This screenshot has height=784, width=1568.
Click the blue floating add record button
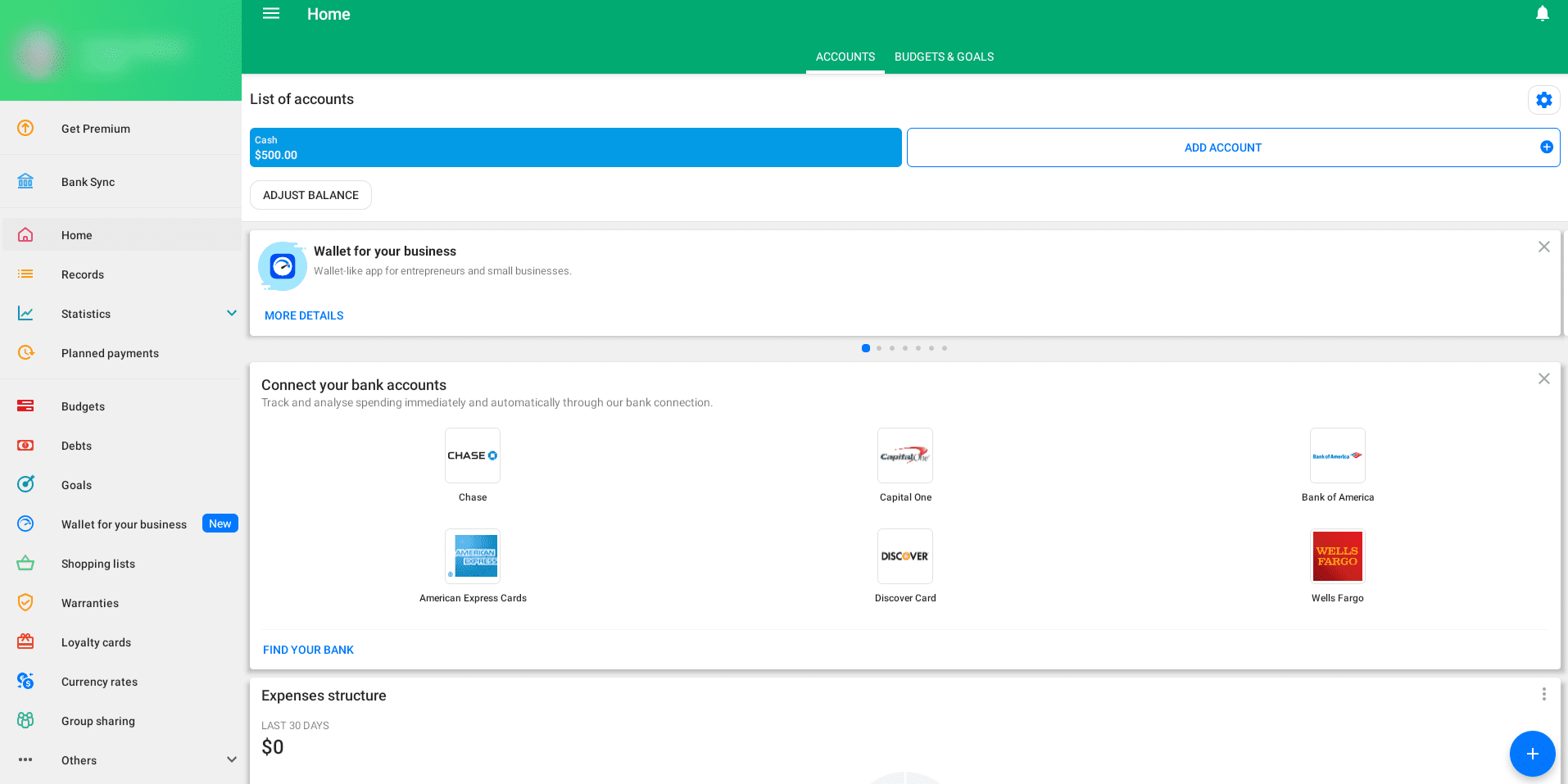[1533, 754]
